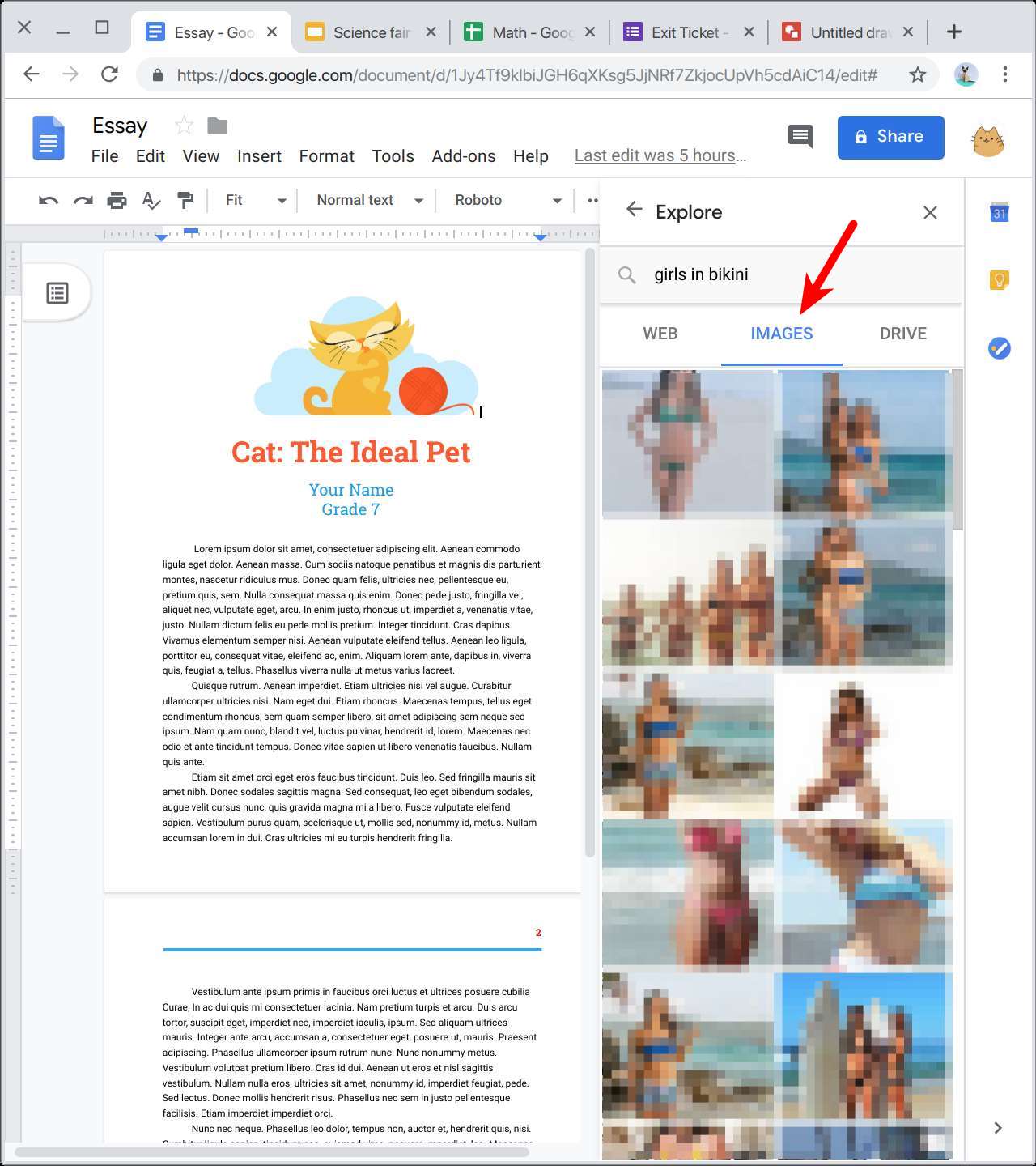Show the document outline
Screen dimensions: 1036x1166
tap(57, 292)
